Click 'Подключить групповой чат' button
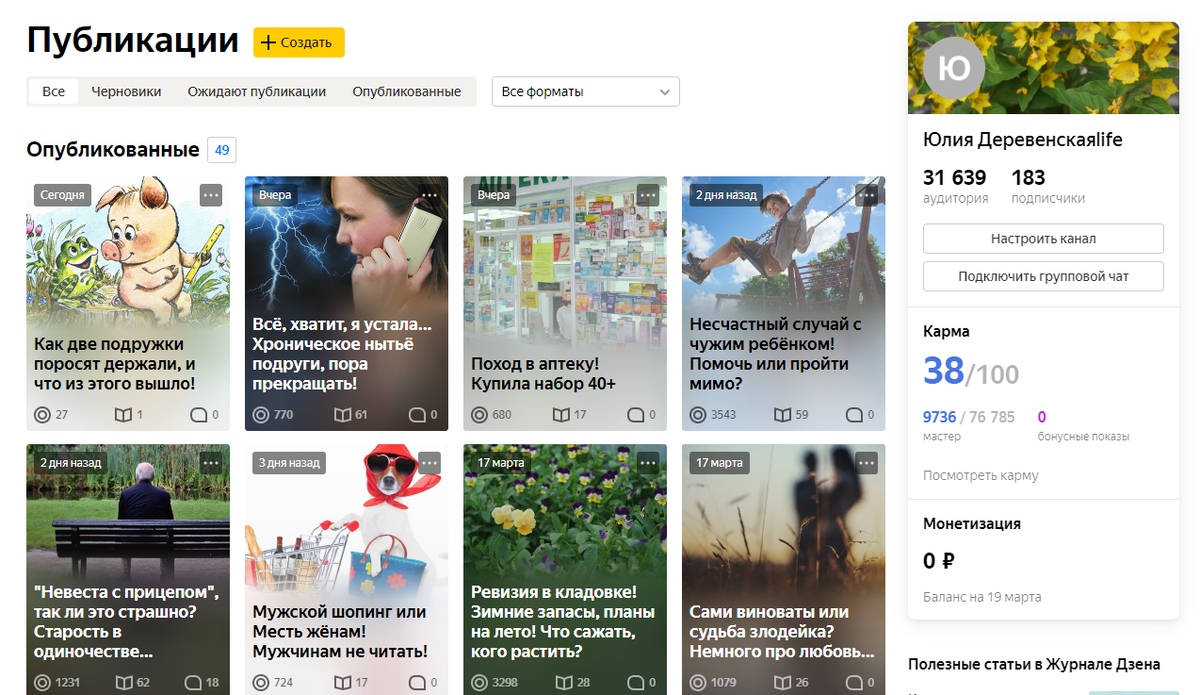The image size is (1200, 695). 1043,276
